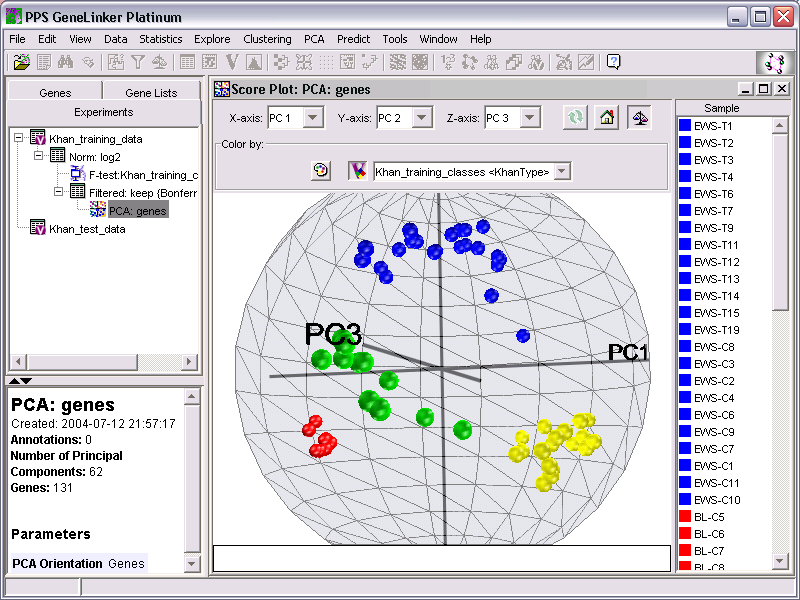Select Khan_training_data in the tree
800x600 pixels.
95,139
